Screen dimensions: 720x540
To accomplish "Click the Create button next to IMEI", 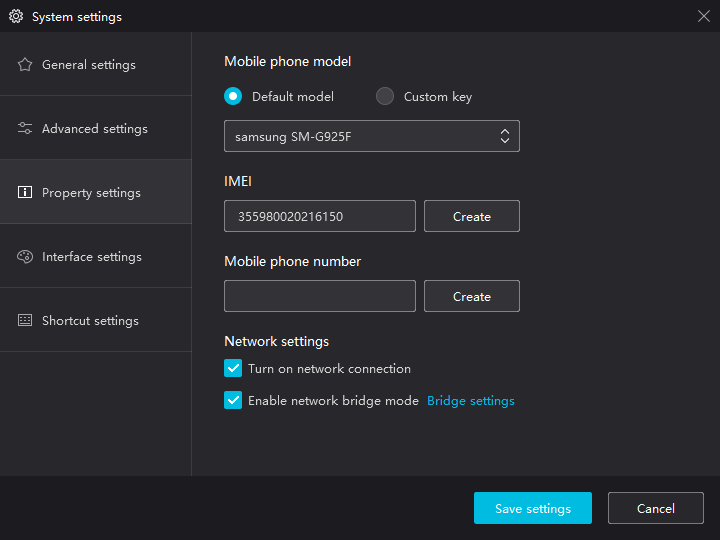I will point(471,216).
